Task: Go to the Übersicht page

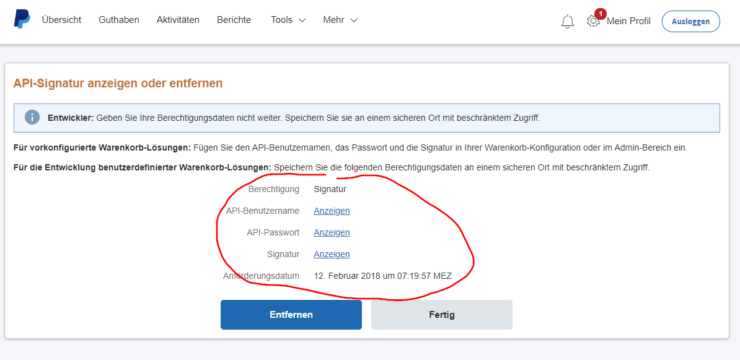Action: [x=61, y=20]
